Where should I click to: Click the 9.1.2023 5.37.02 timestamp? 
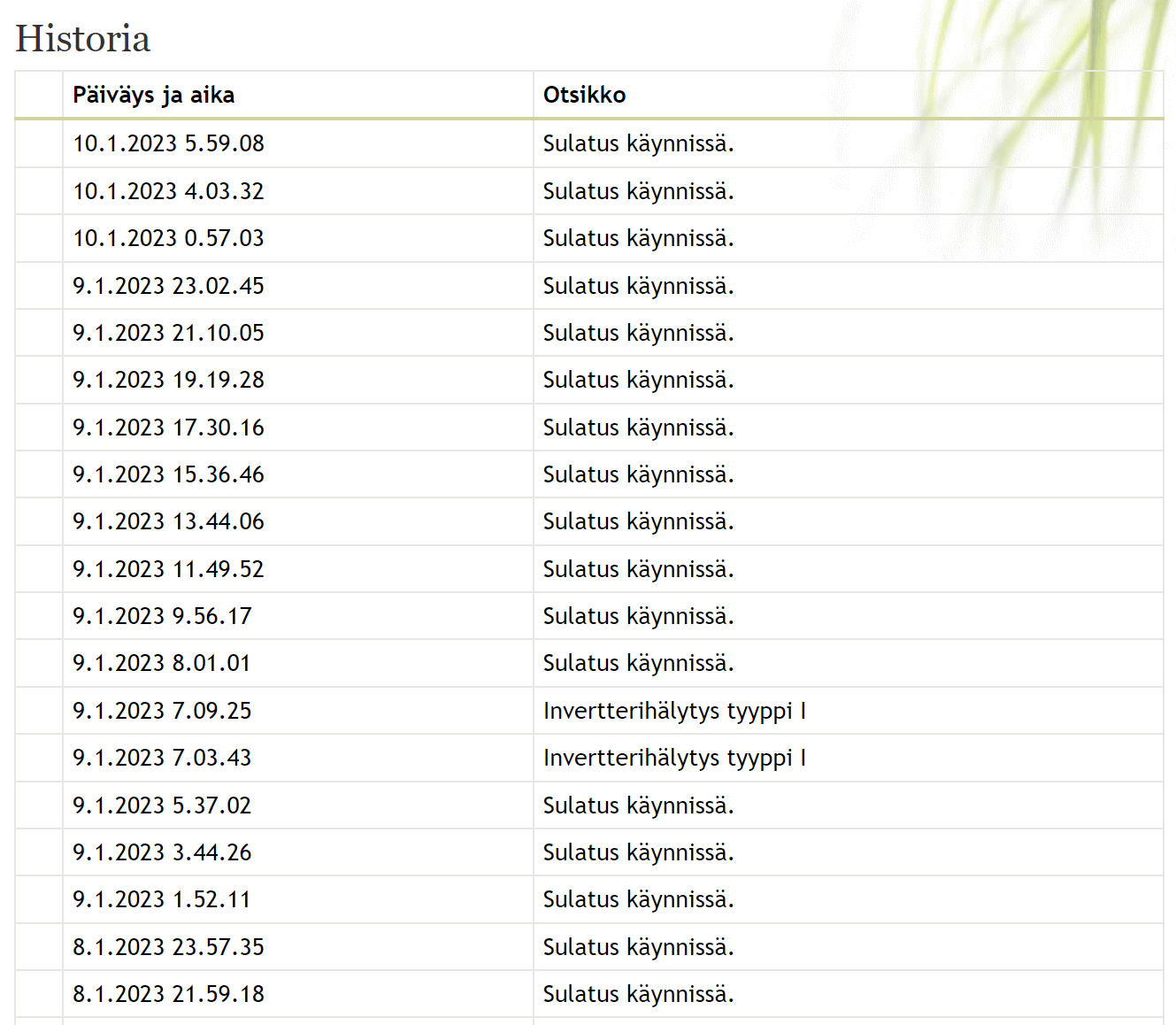click(162, 805)
